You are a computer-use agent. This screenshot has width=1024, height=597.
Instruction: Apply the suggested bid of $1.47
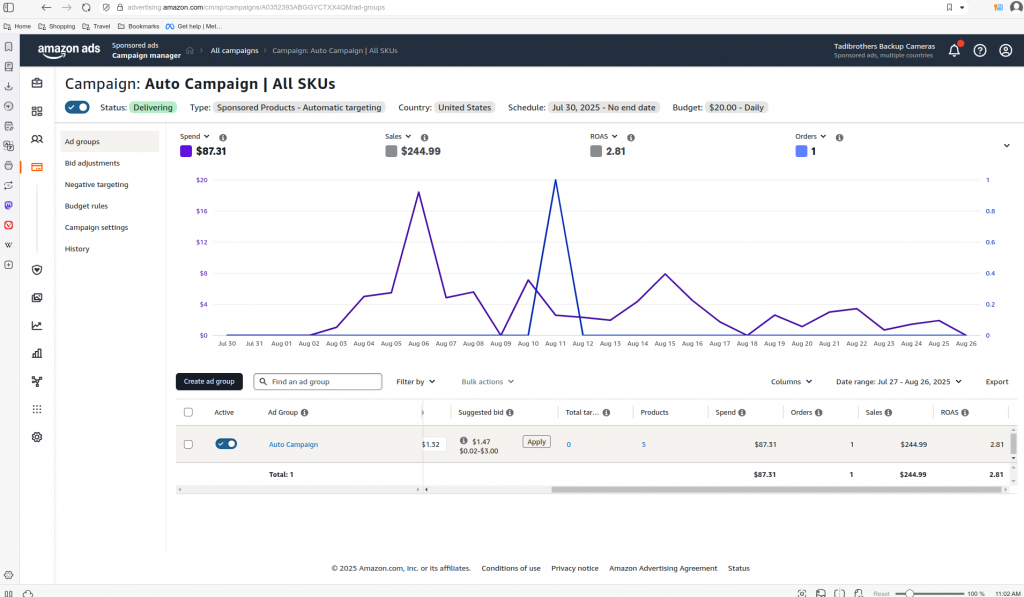[536, 442]
